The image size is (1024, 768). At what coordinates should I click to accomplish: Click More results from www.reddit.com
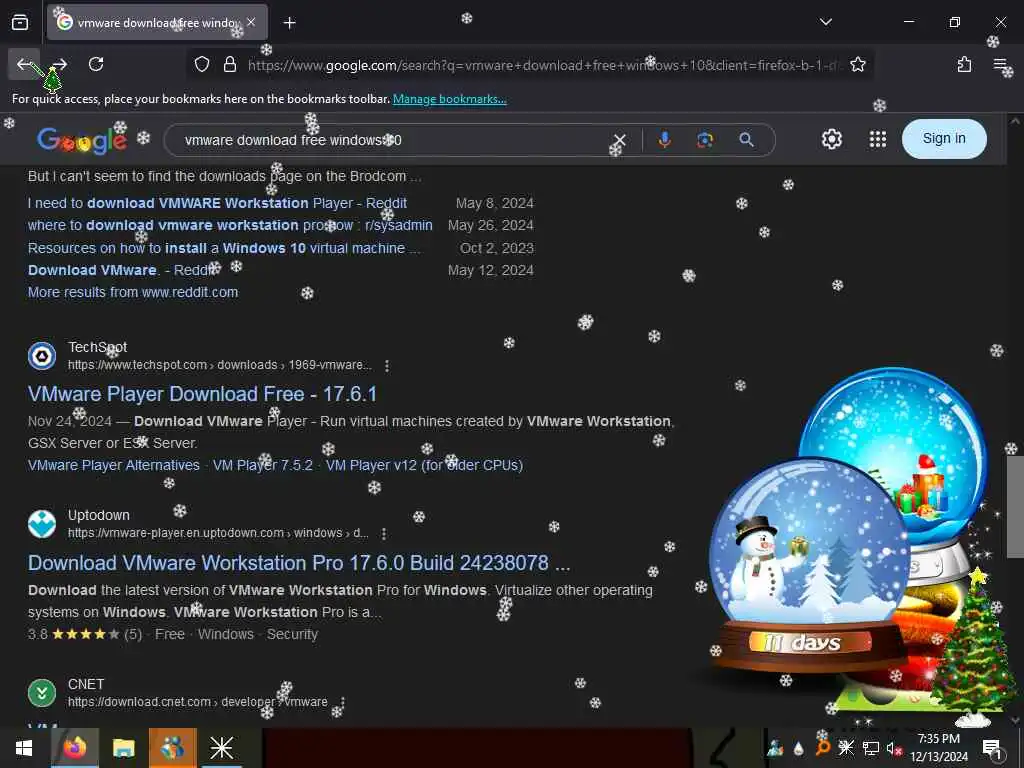133,293
